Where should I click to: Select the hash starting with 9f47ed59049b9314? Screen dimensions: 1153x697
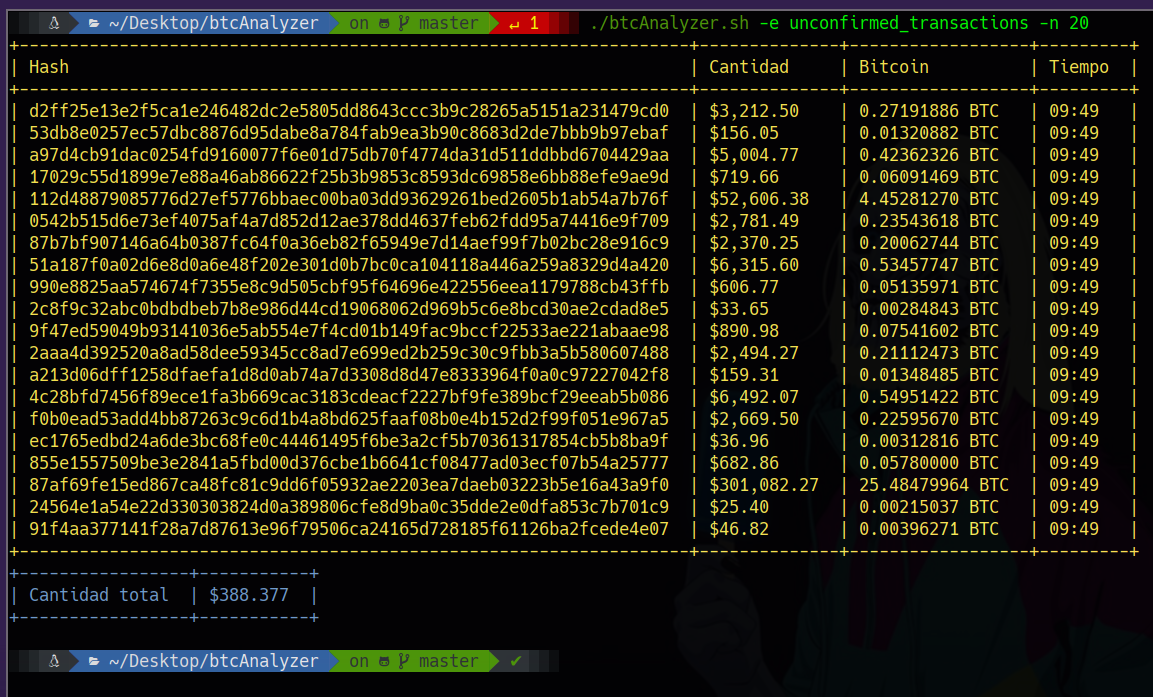tap(349, 332)
